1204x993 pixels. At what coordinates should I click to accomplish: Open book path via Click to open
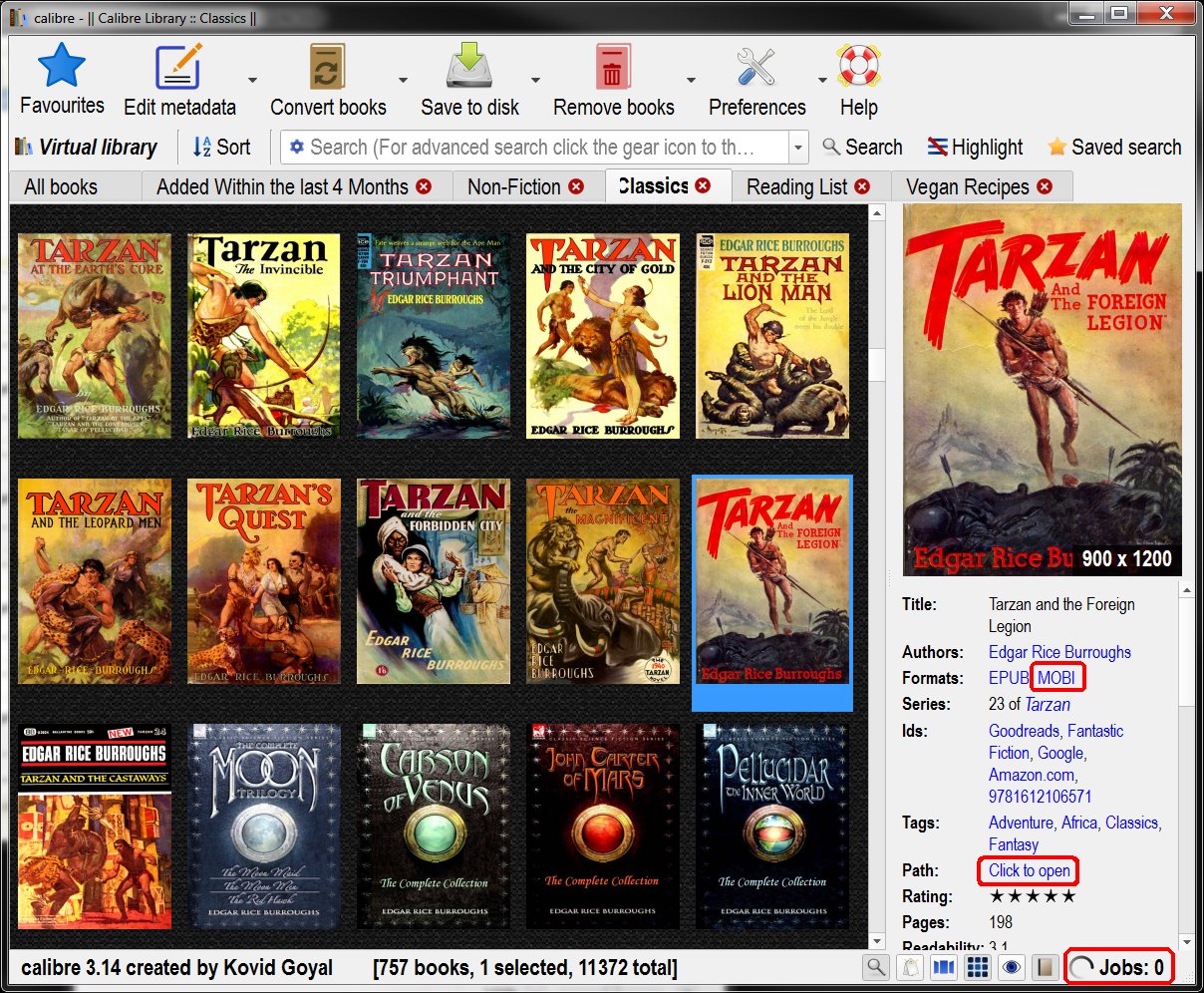[x=1030, y=870]
